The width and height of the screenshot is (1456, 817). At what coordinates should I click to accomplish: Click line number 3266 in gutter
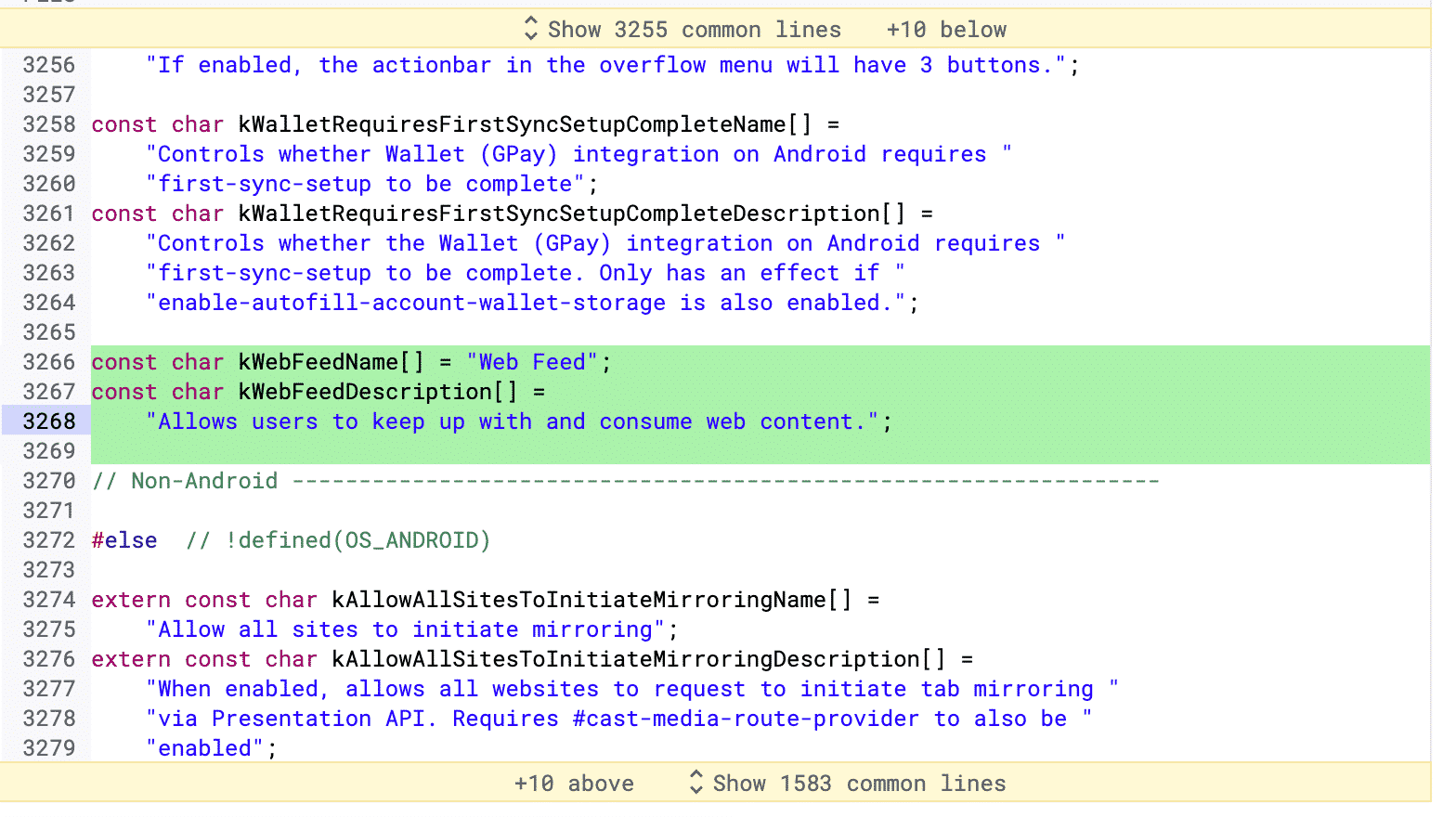click(49, 362)
